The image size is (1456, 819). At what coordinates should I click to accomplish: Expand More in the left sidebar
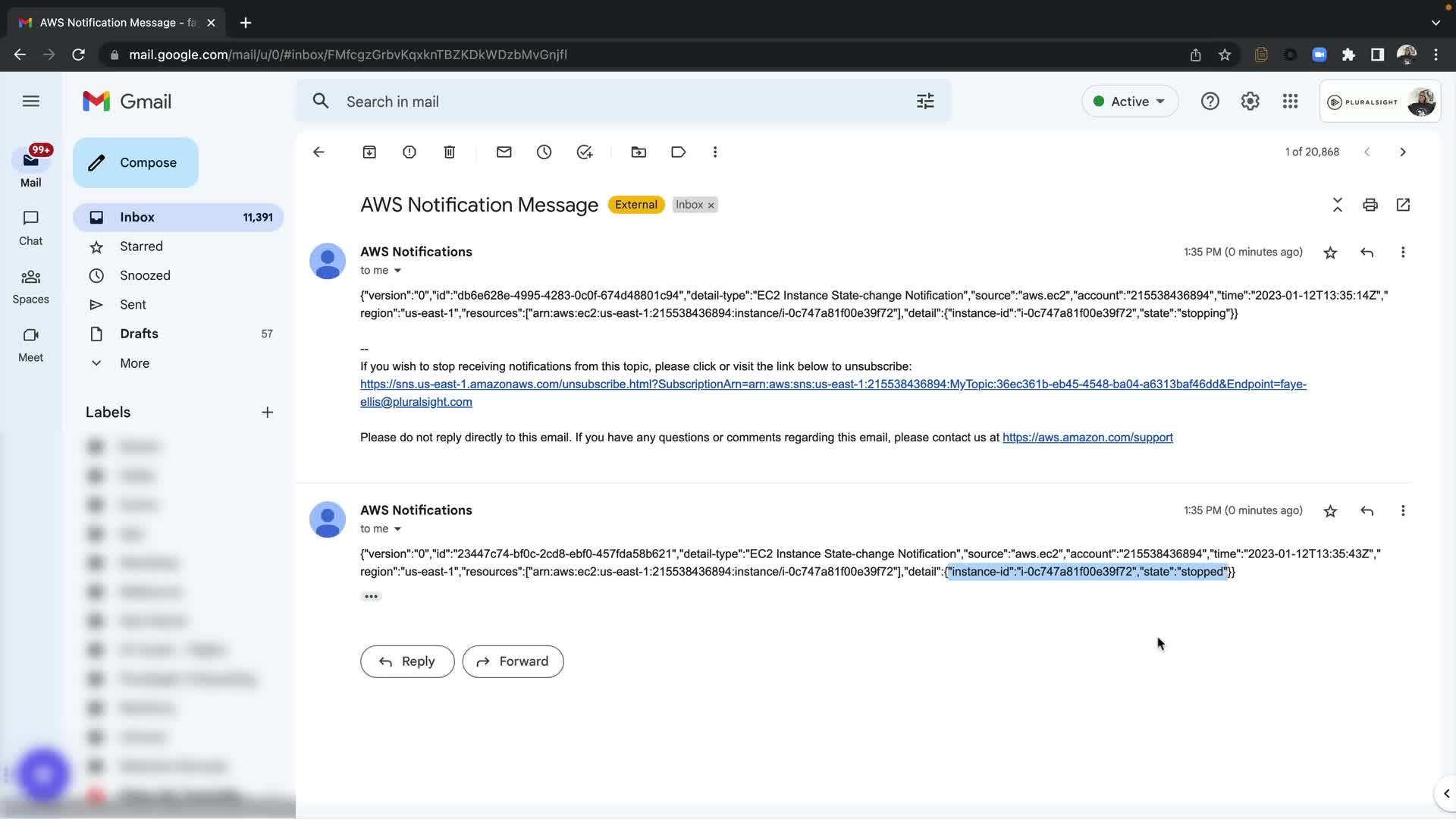(134, 363)
